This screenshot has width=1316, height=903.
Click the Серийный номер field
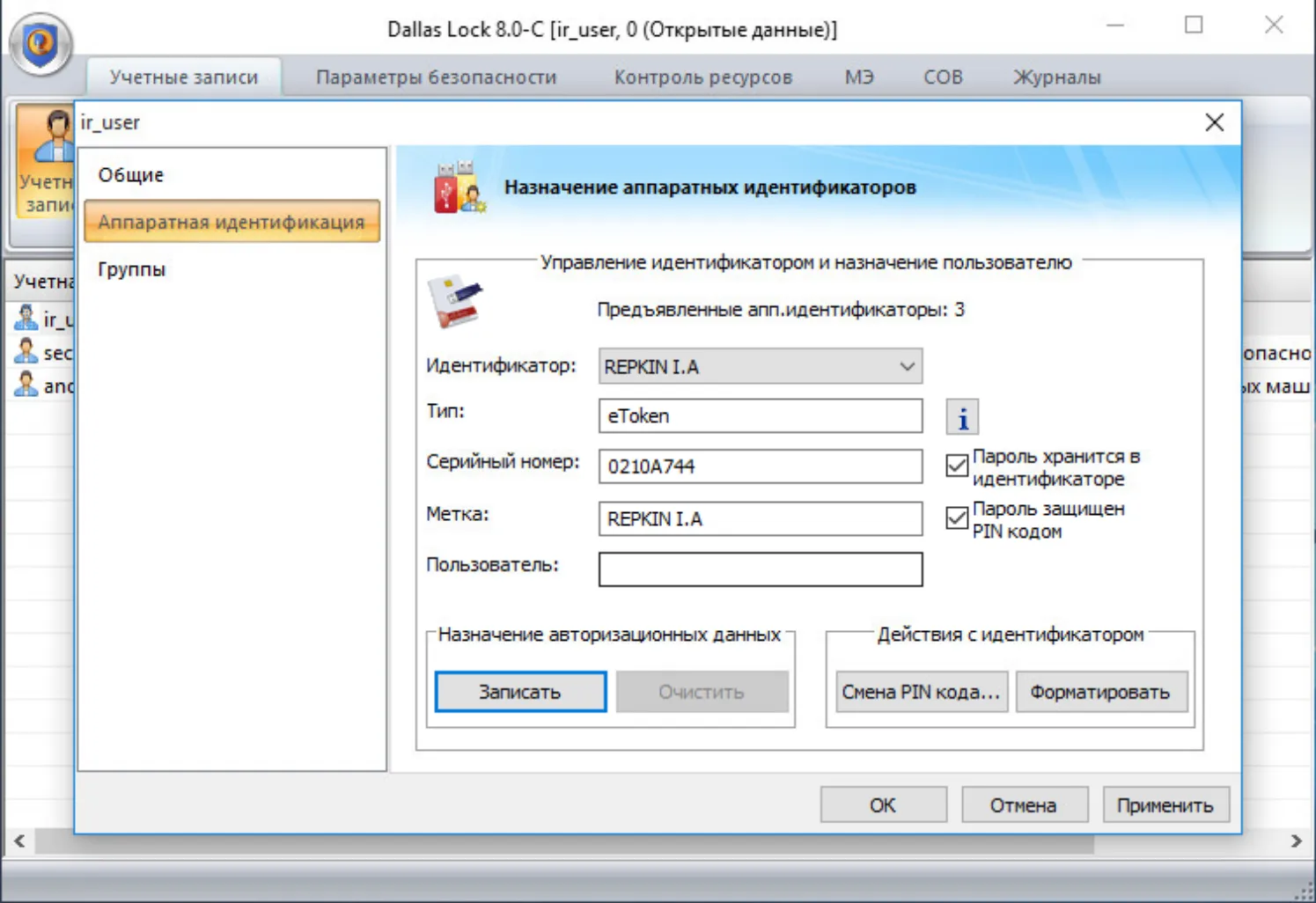761,466
